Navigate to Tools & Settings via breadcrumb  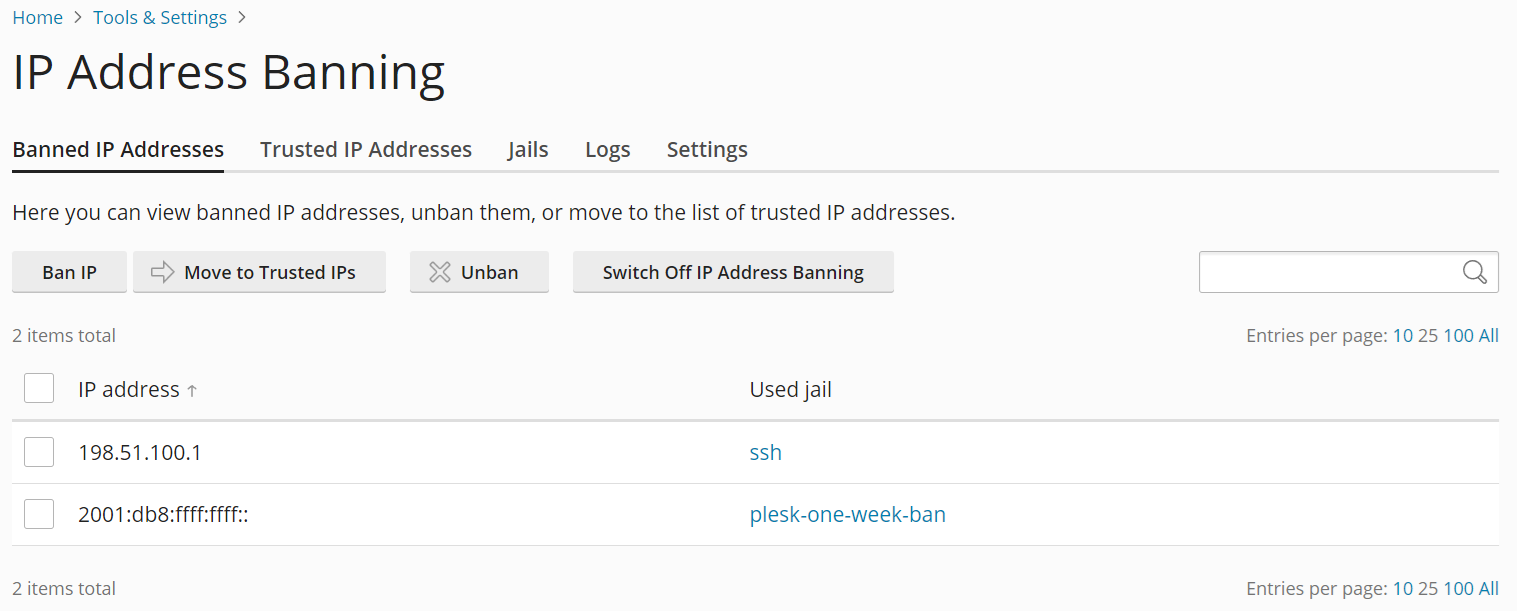(159, 17)
